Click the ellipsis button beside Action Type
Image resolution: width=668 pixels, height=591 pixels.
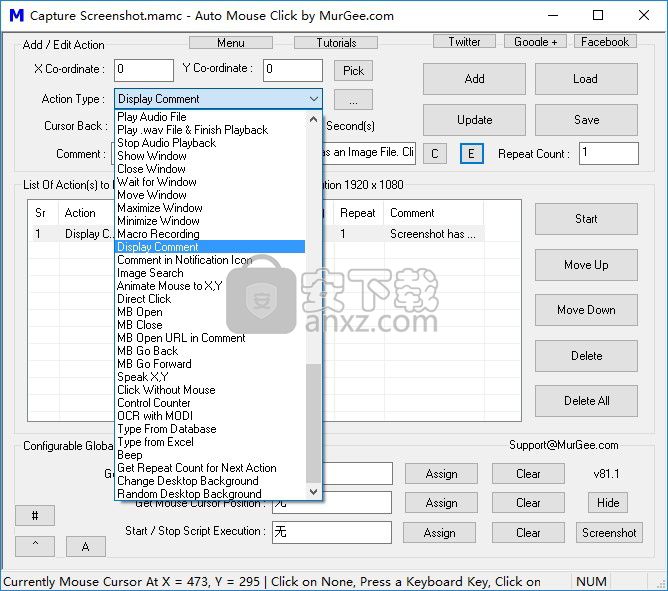tap(353, 100)
